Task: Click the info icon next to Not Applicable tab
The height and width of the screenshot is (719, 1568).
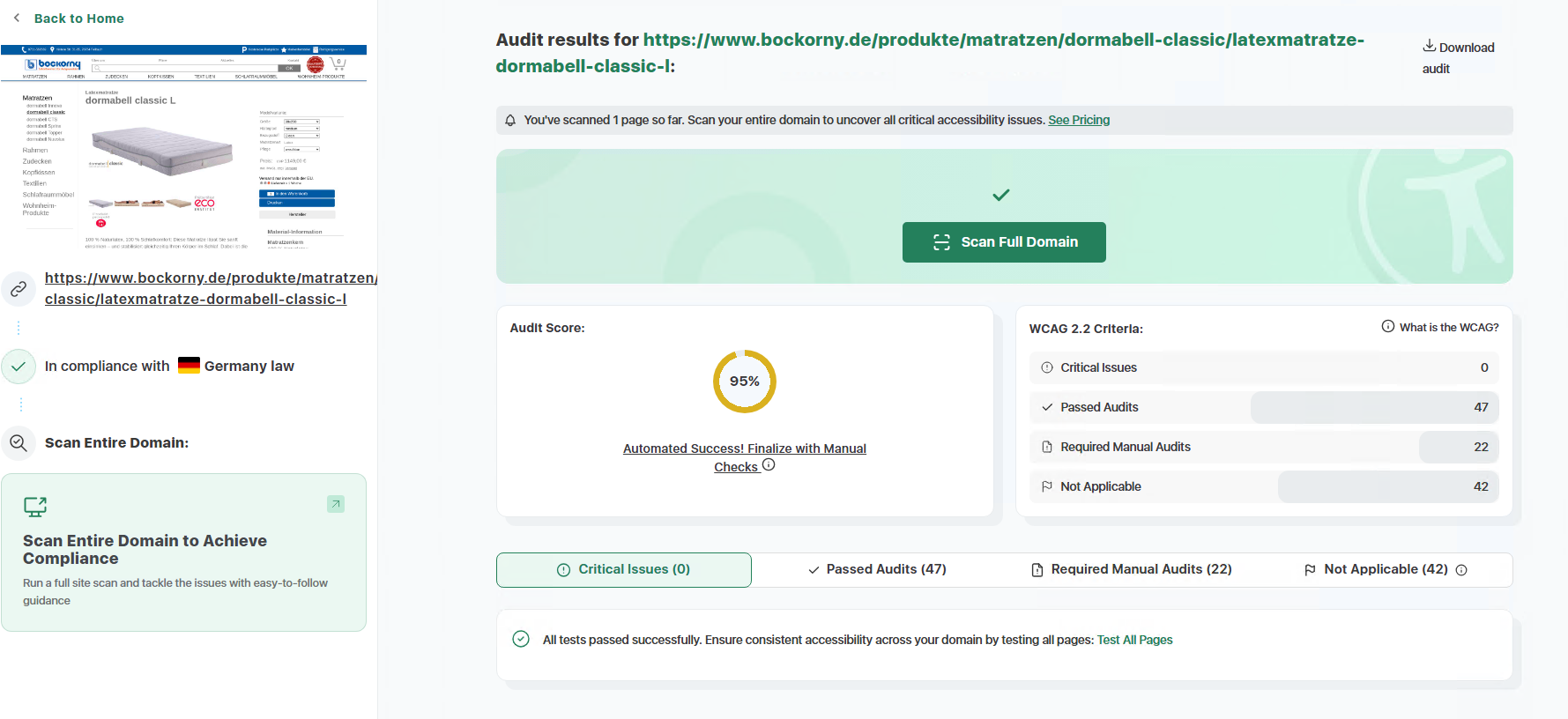Action: point(1461,570)
